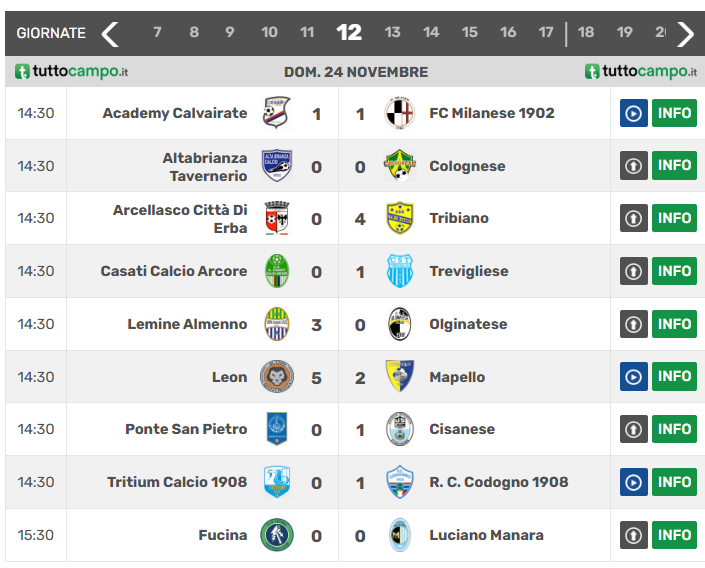Click Tritium Calcio 1908 match play icon
The image size is (705, 568).
tap(634, 482)
